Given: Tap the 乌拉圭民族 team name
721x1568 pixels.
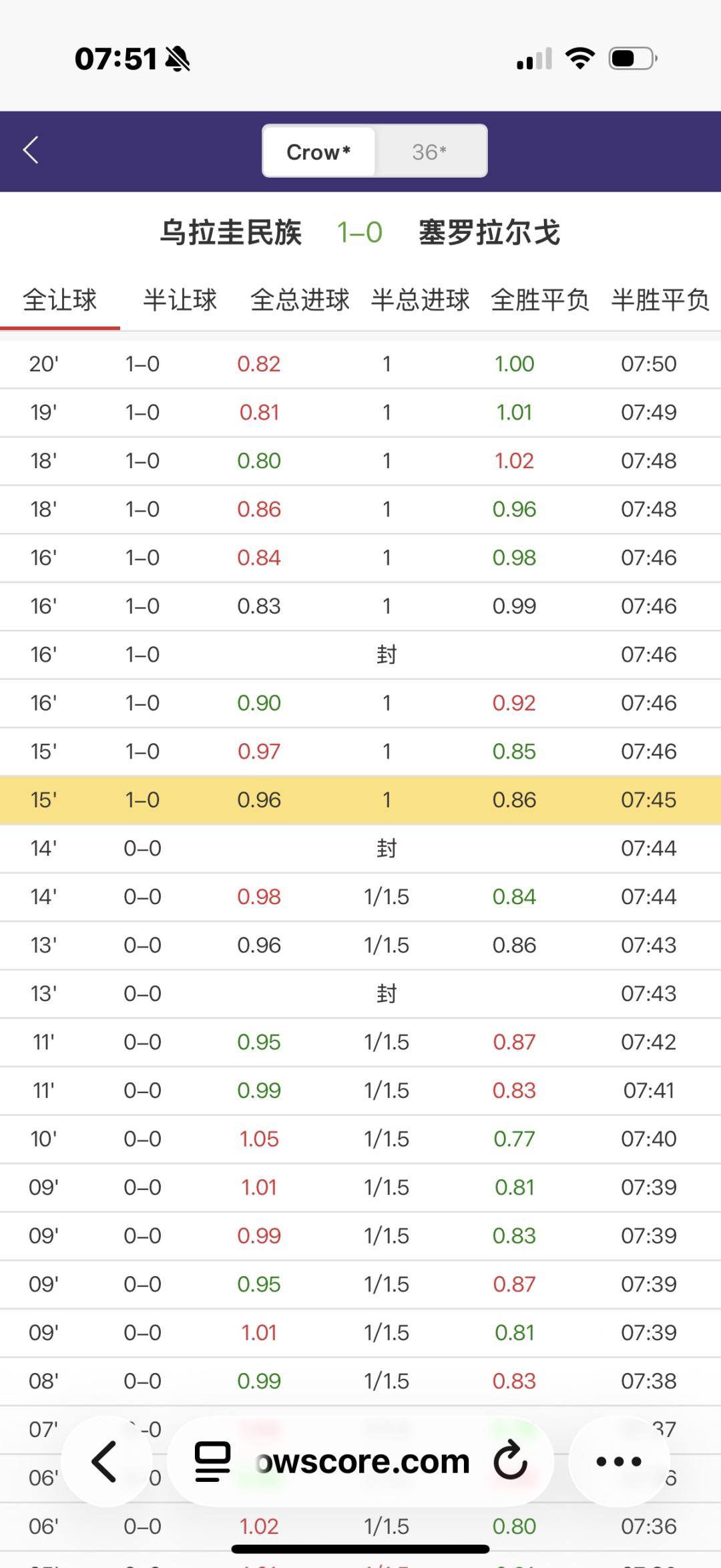Looking at the screenshot, I should point(231,232).
